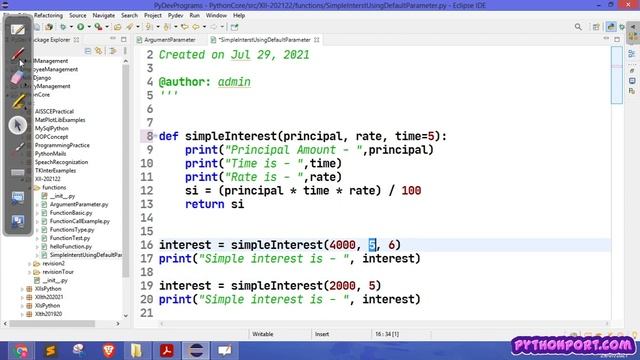
Task: Open the Outline view icon on right bar
Action: (632, 54)
